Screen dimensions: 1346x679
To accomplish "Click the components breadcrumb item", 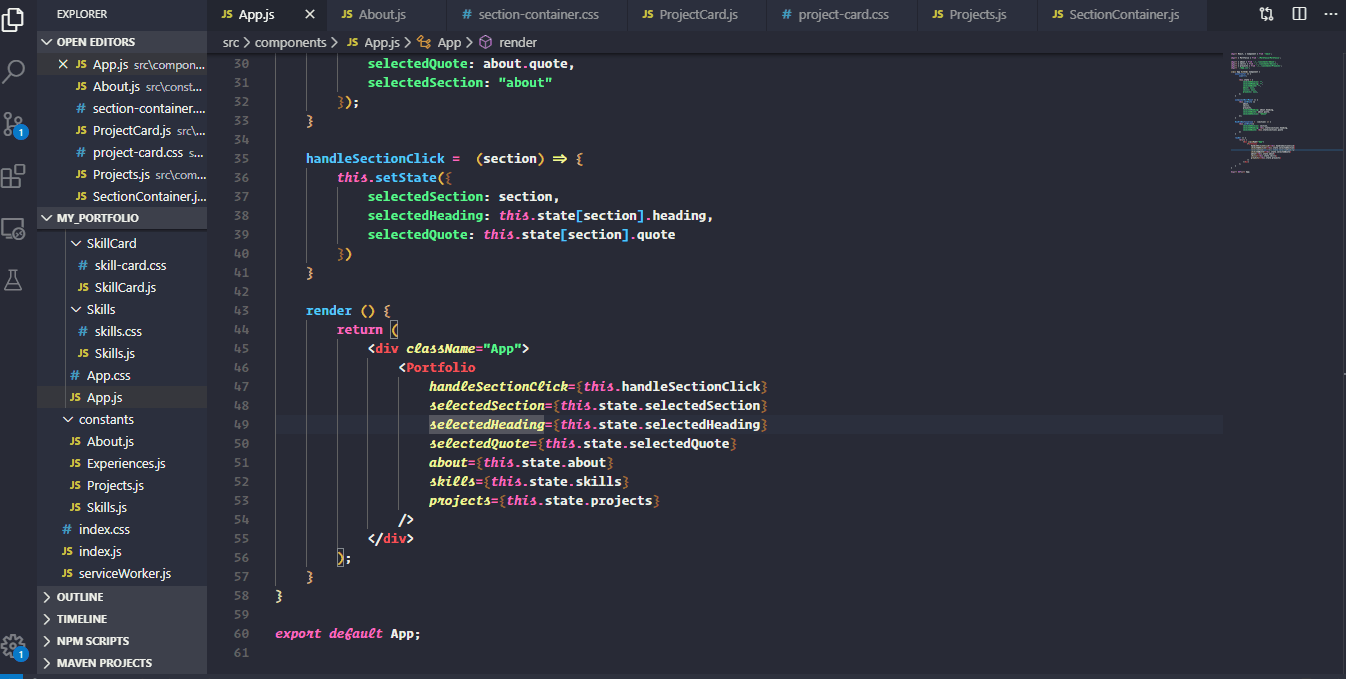I will coord(290,42).
